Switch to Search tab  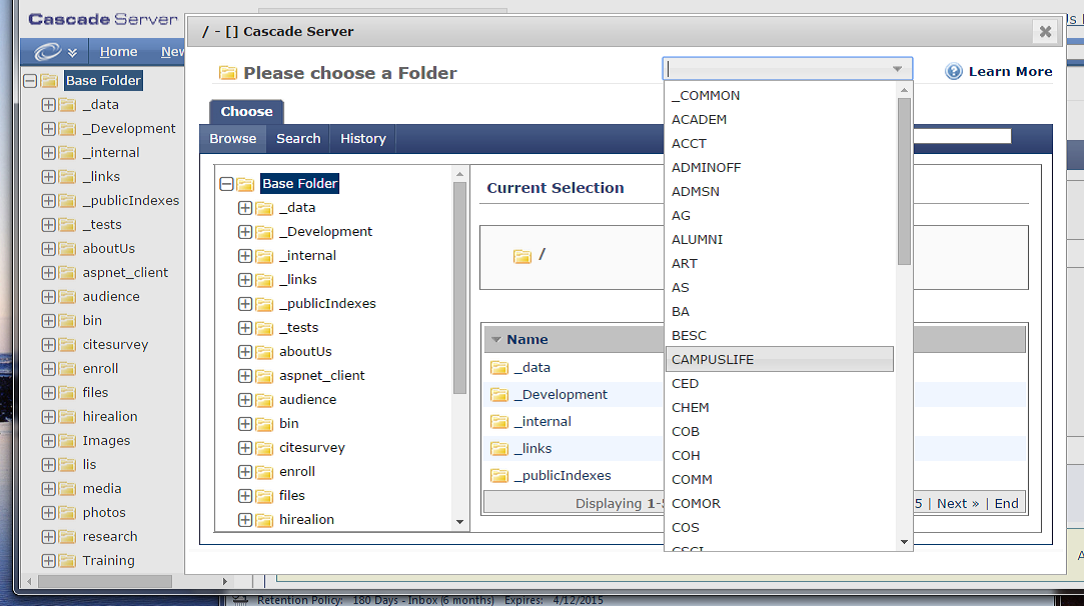pos(298,138)
